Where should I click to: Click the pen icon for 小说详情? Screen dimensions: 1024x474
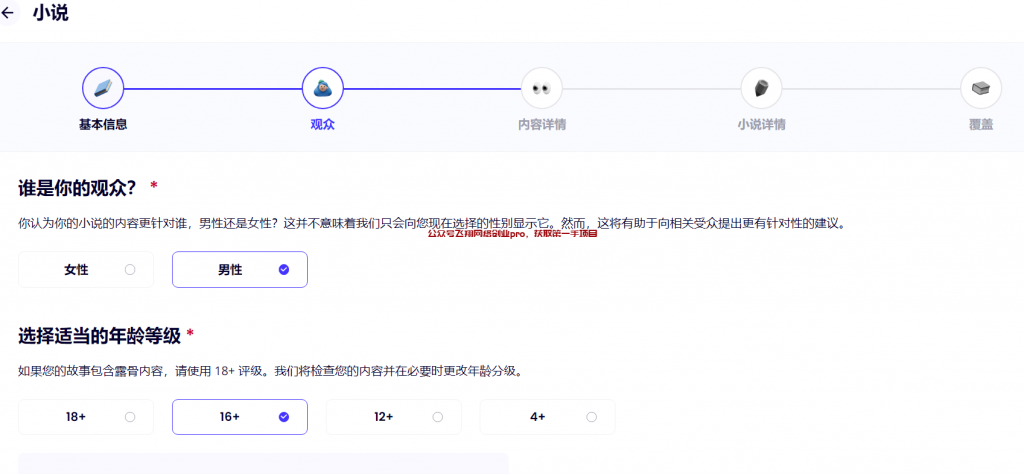pos(761,88)
